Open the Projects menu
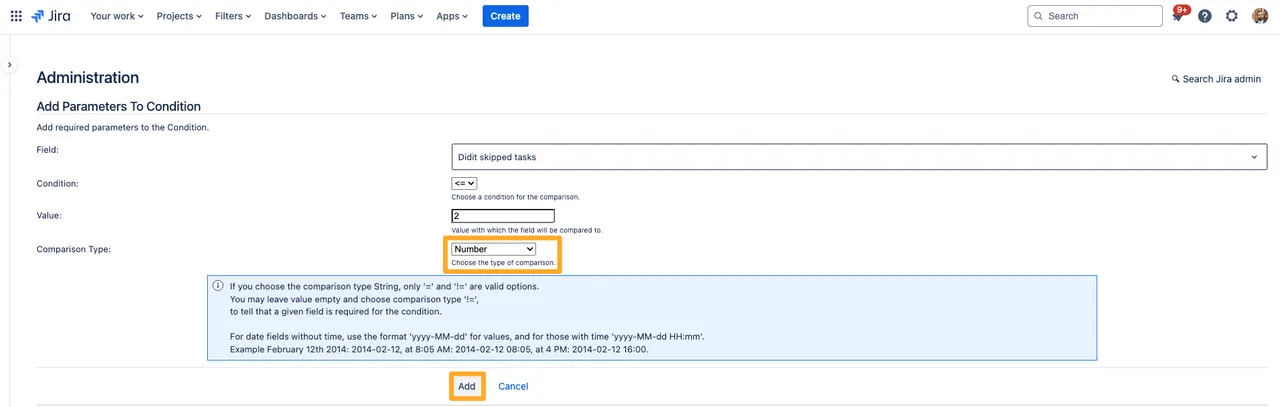This screenshot has height=407, width=1280. [179, 16]
